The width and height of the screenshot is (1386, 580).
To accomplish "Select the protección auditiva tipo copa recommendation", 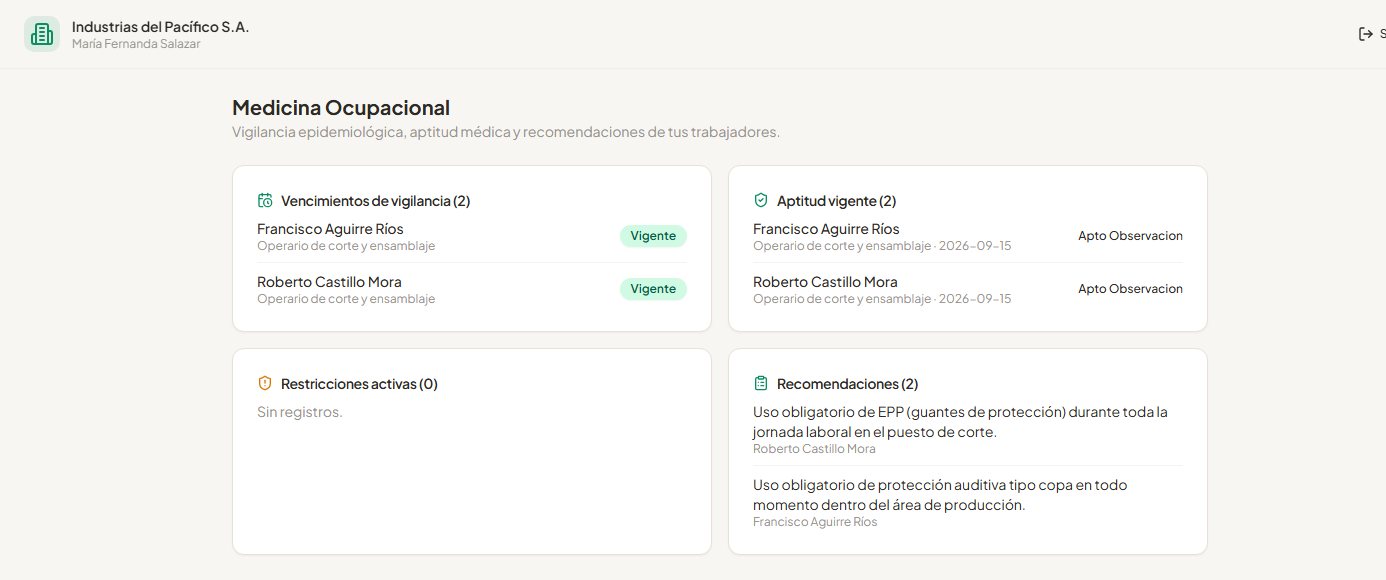I will click(x=940, y=495).
